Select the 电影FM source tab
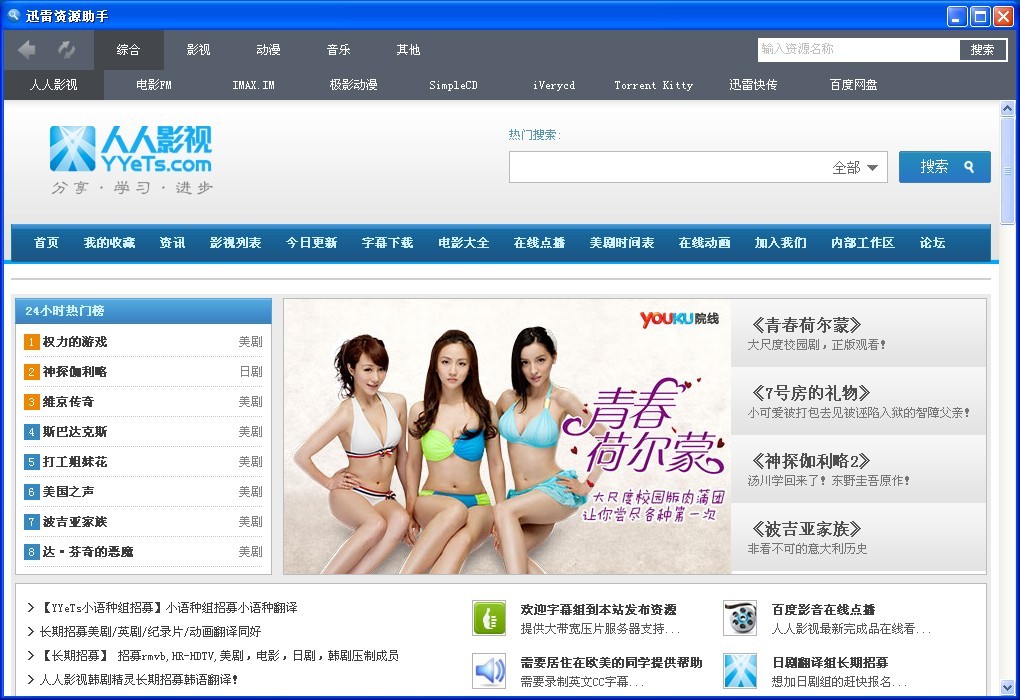Viewport: 1020px width, 700px height. tap(154, 85)
